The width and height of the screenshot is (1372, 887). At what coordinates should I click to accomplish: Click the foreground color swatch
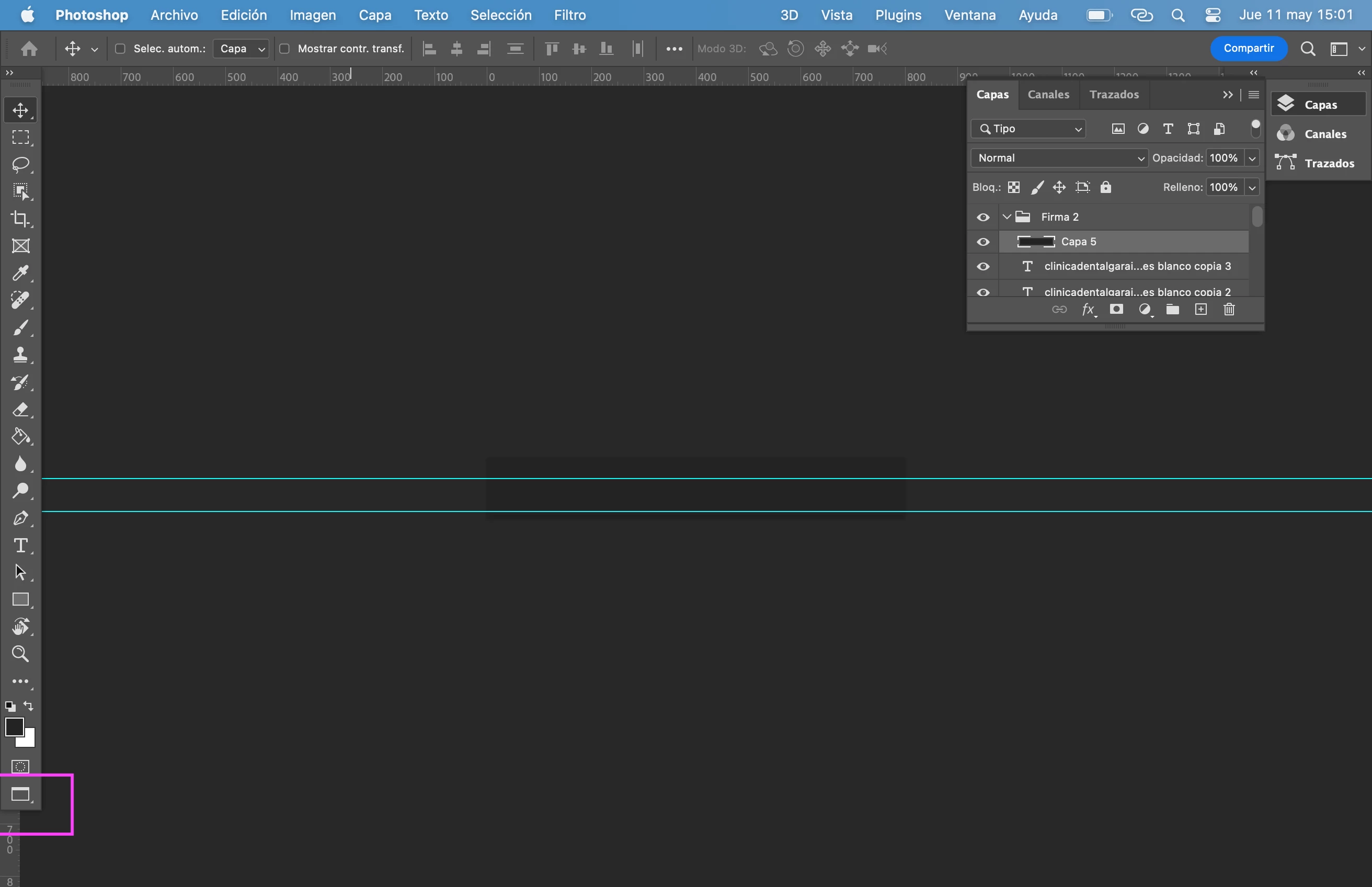pyautogui.click(x=14, y=727)
